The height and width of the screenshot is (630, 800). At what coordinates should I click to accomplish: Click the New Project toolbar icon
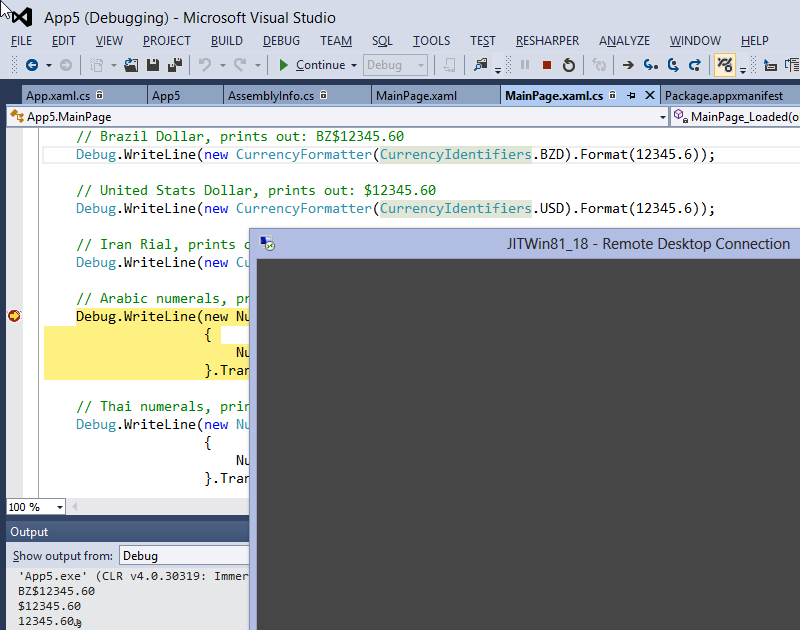pos(96,65)
